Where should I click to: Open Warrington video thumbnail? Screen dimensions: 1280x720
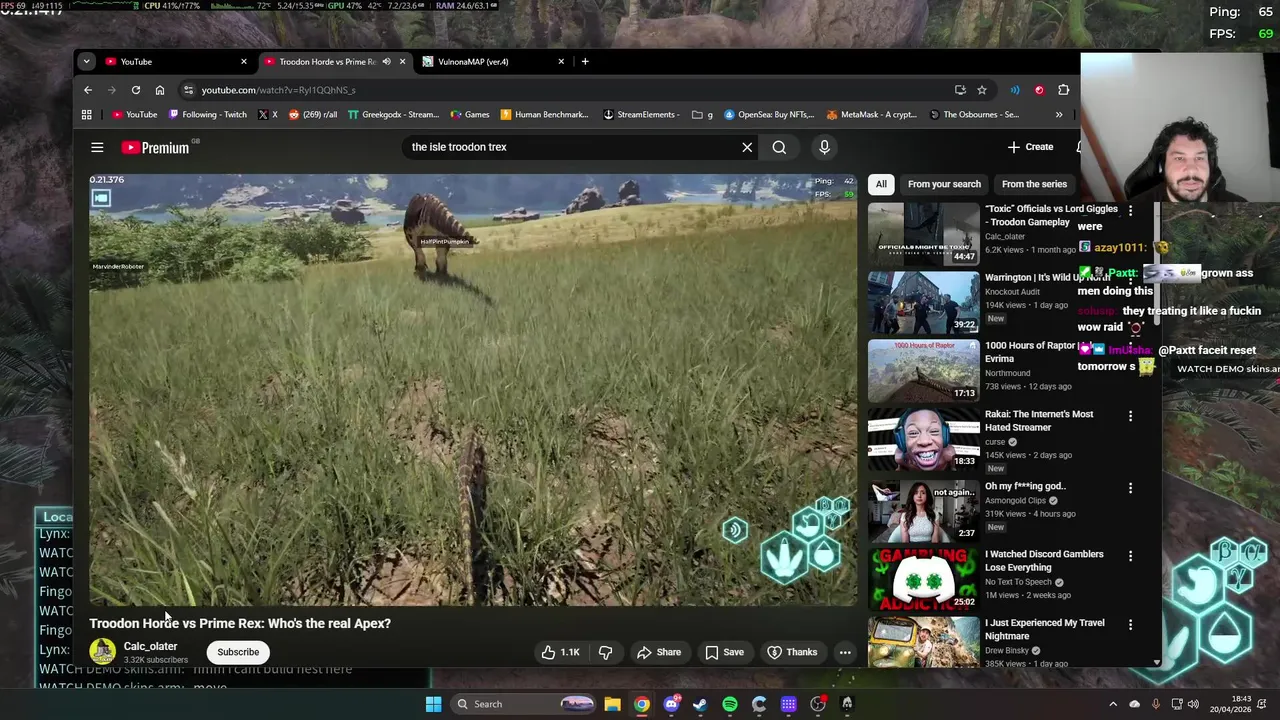[924, 302]
